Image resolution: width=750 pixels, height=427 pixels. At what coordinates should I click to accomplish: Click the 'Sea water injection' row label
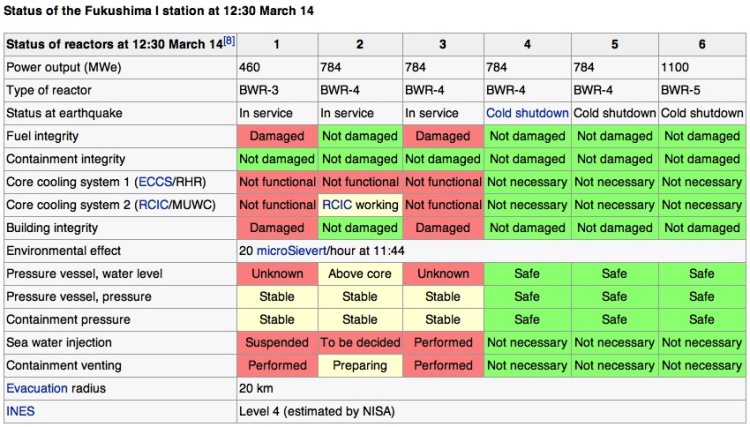pyautogui.click(x=59, y=343)
